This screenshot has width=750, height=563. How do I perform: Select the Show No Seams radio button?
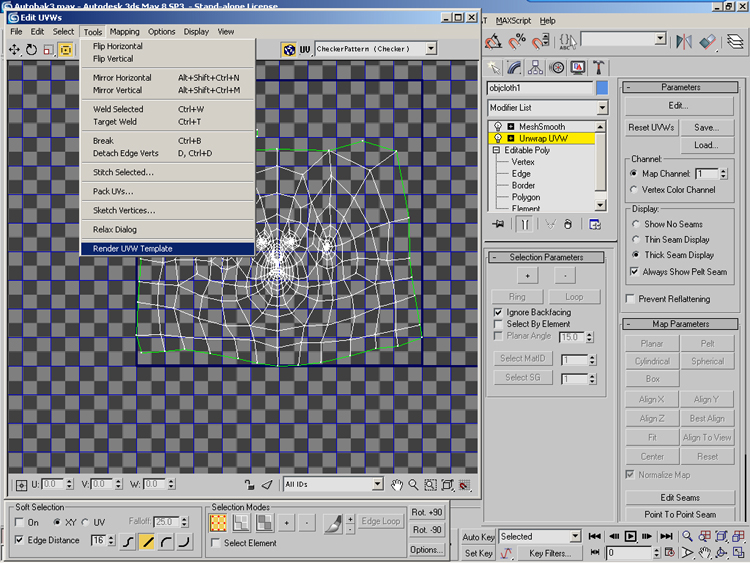pyautogui.click(x=634, y=224)
